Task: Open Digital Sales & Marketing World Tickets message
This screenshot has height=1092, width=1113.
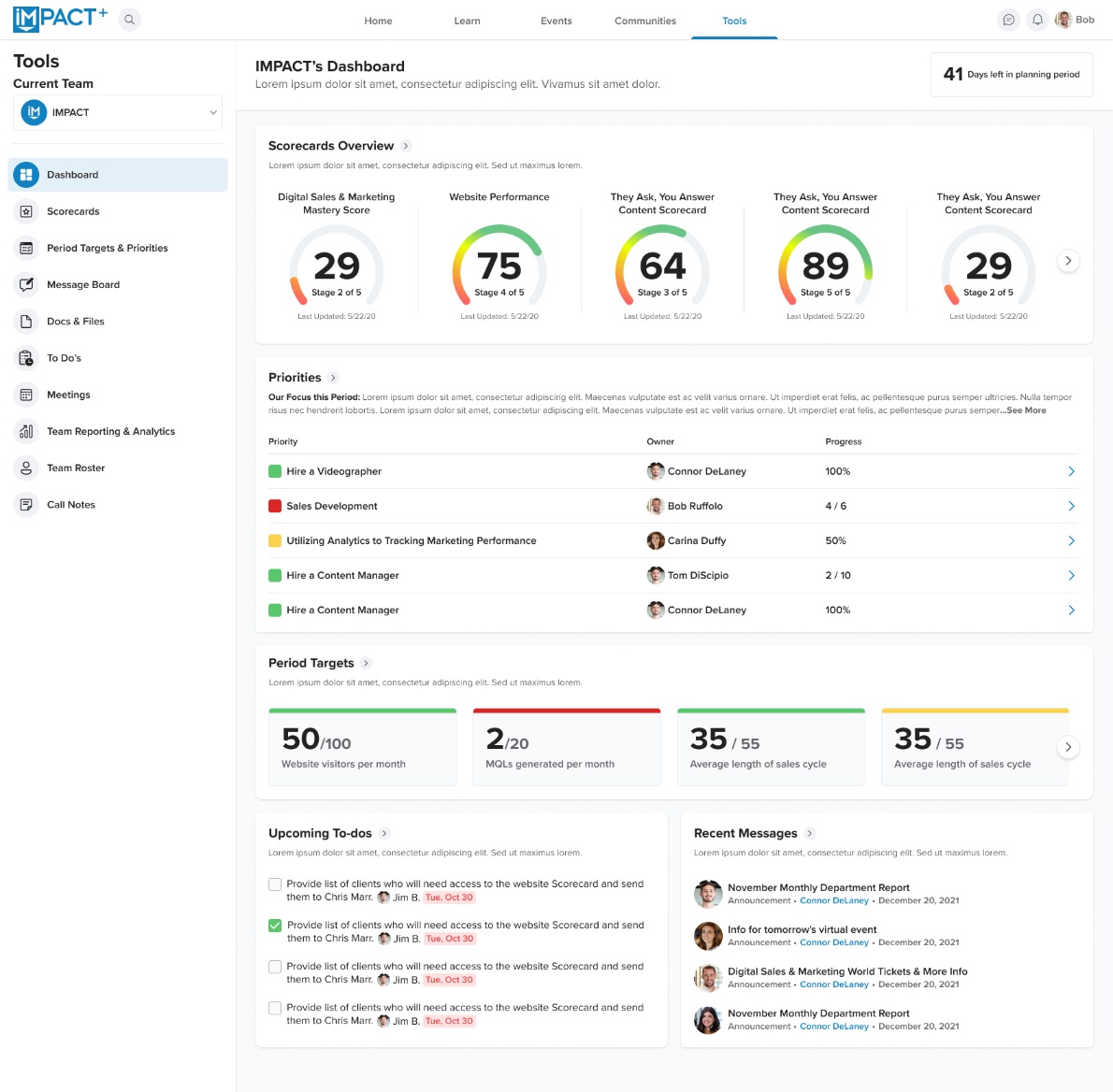Action: coord(847,971)
